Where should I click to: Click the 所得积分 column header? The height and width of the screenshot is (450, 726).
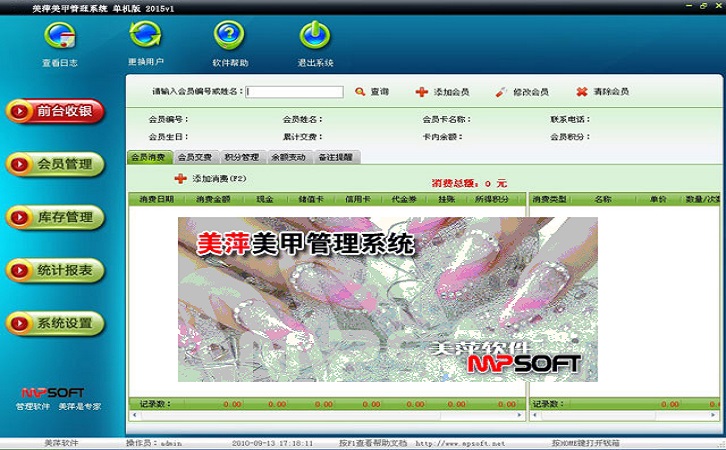[x=492, y=199]
